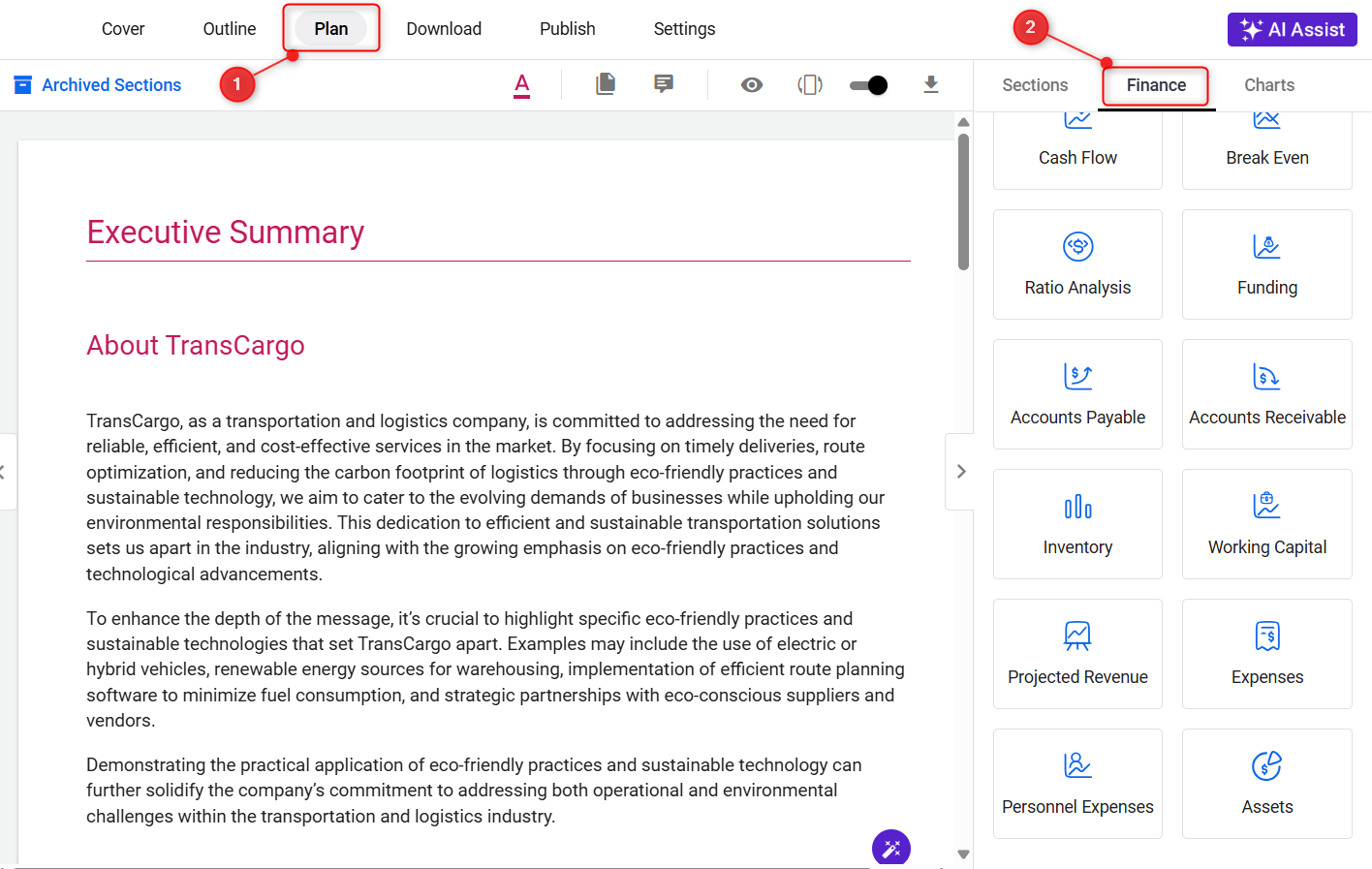Open the Cash Flow card
The width and height of the screenshot is (1372, 869).
click(x=1077, y=150)
